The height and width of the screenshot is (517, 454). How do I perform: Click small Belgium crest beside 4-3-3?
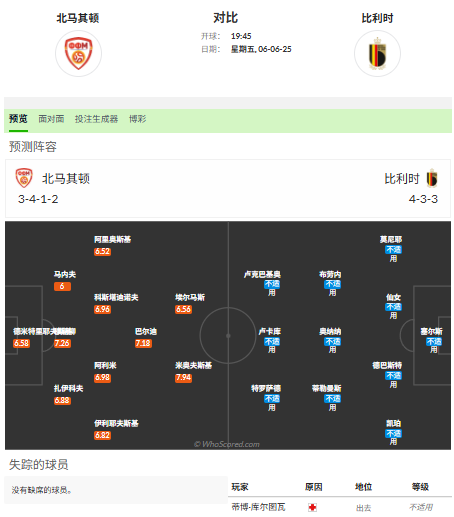[x=432, y=178]
